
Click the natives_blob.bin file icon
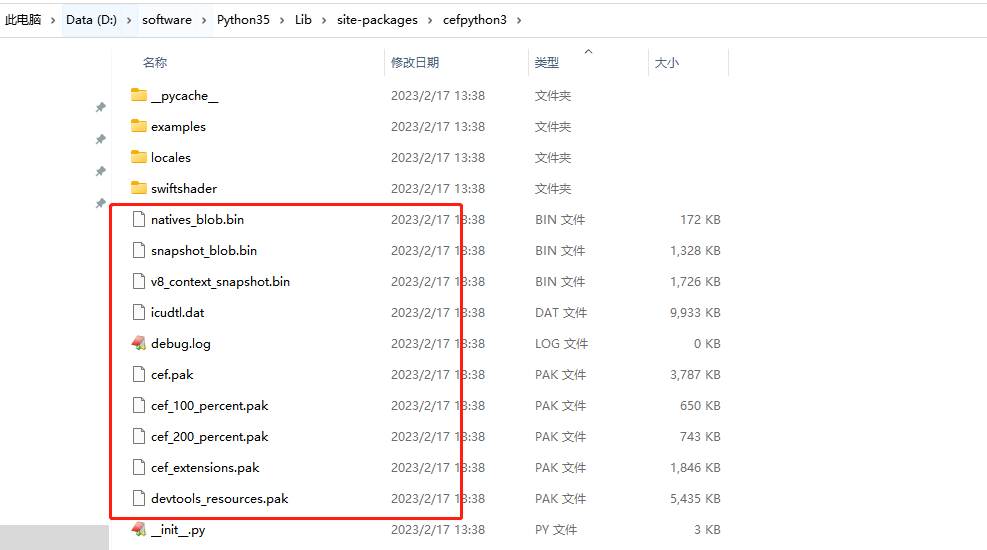tap(138, 219)
